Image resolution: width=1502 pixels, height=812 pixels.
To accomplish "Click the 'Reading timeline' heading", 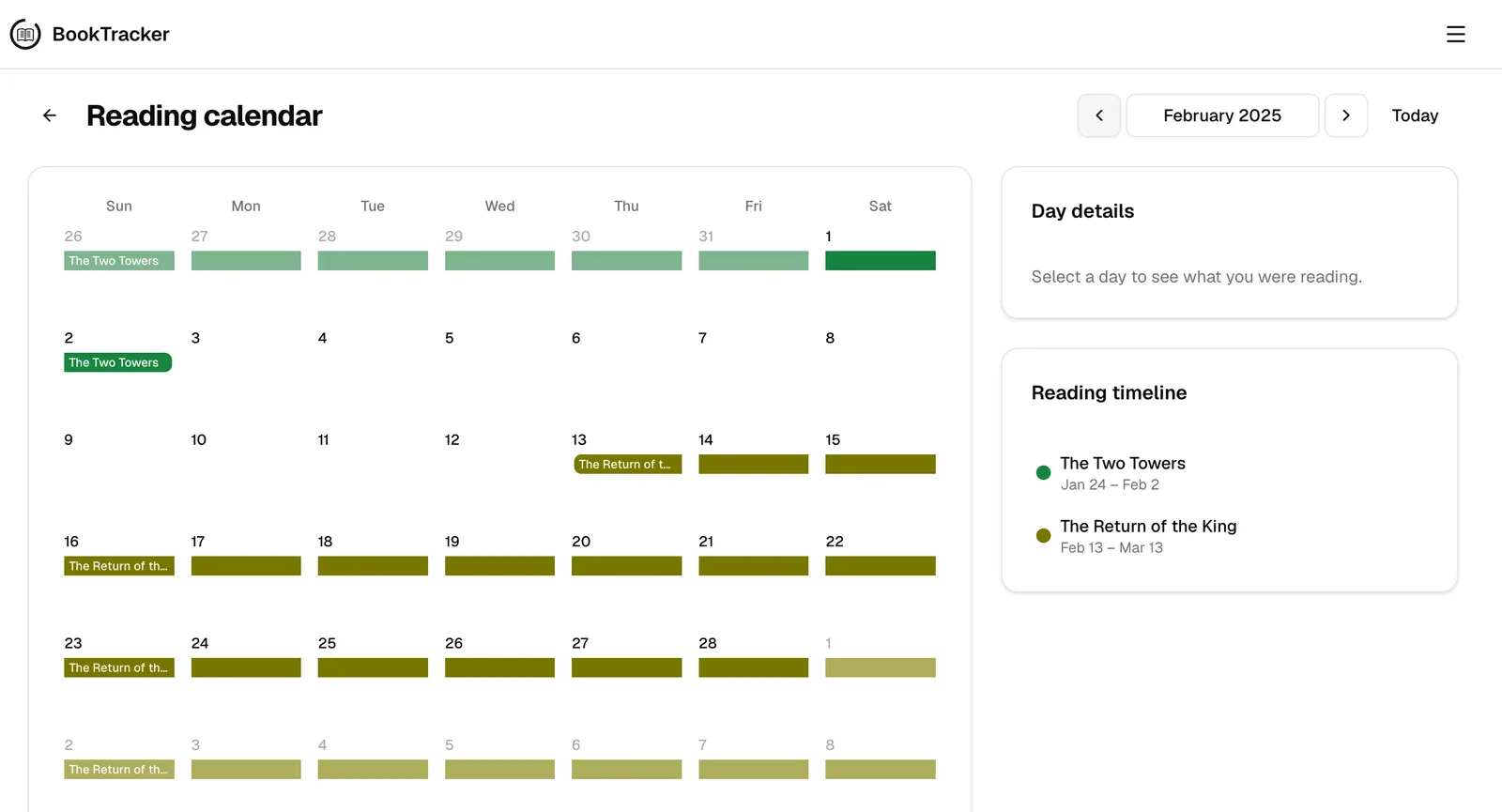I will 1109,392.
